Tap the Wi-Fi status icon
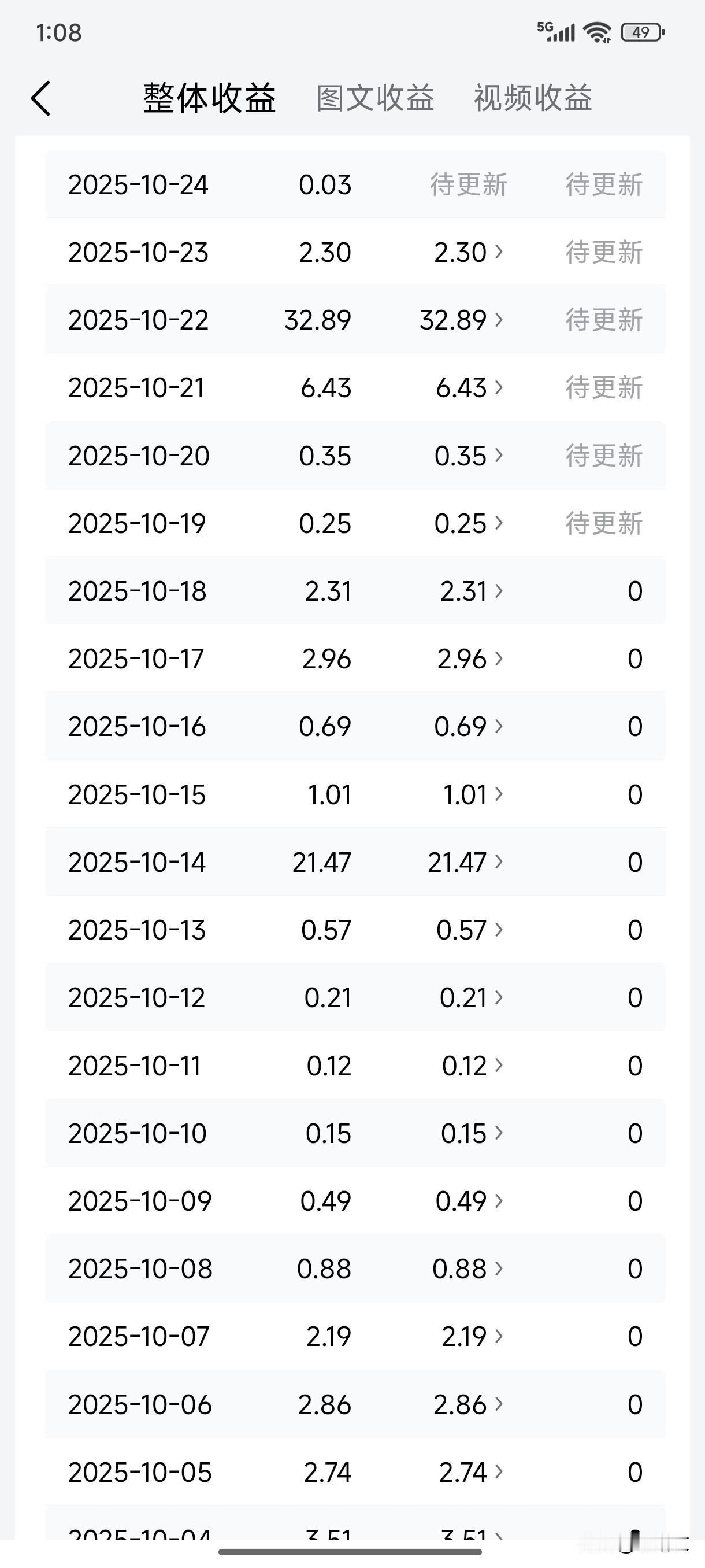Viewport: 705px width, 1568px height. click(x=597, y=32)
